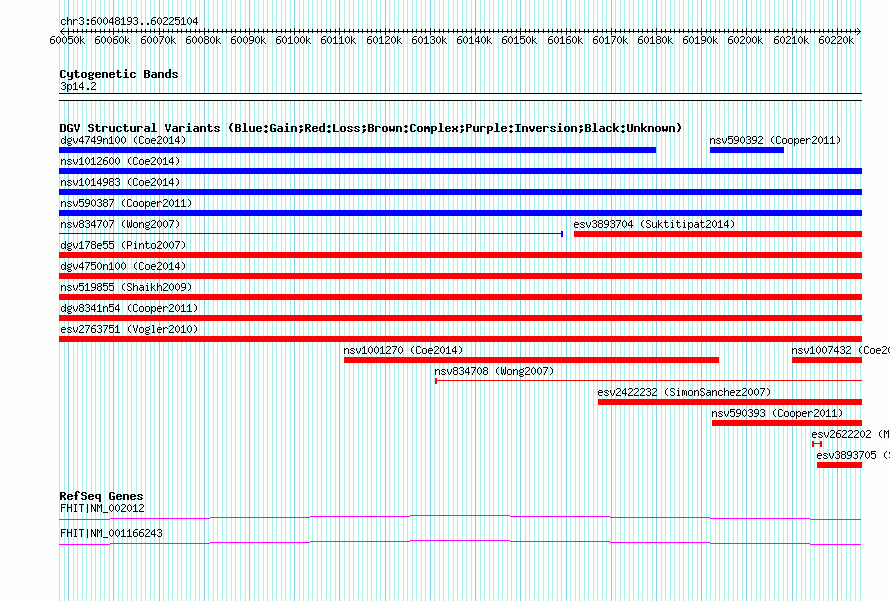Open variant label nsv590387 (Cooper2011)

click(126, 203)
